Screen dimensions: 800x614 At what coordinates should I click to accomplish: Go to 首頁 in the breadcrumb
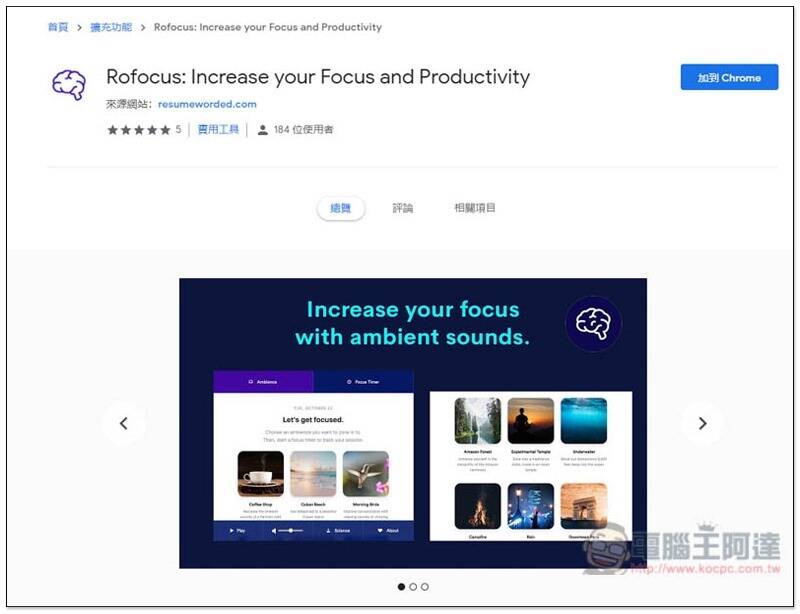click(58, 27)
